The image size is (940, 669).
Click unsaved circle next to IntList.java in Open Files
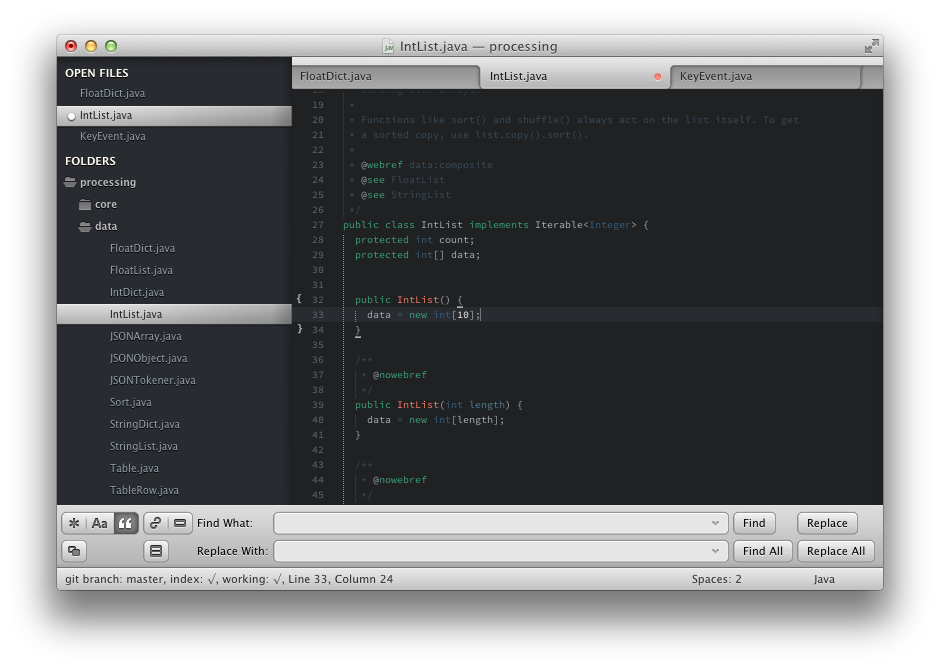71,116
